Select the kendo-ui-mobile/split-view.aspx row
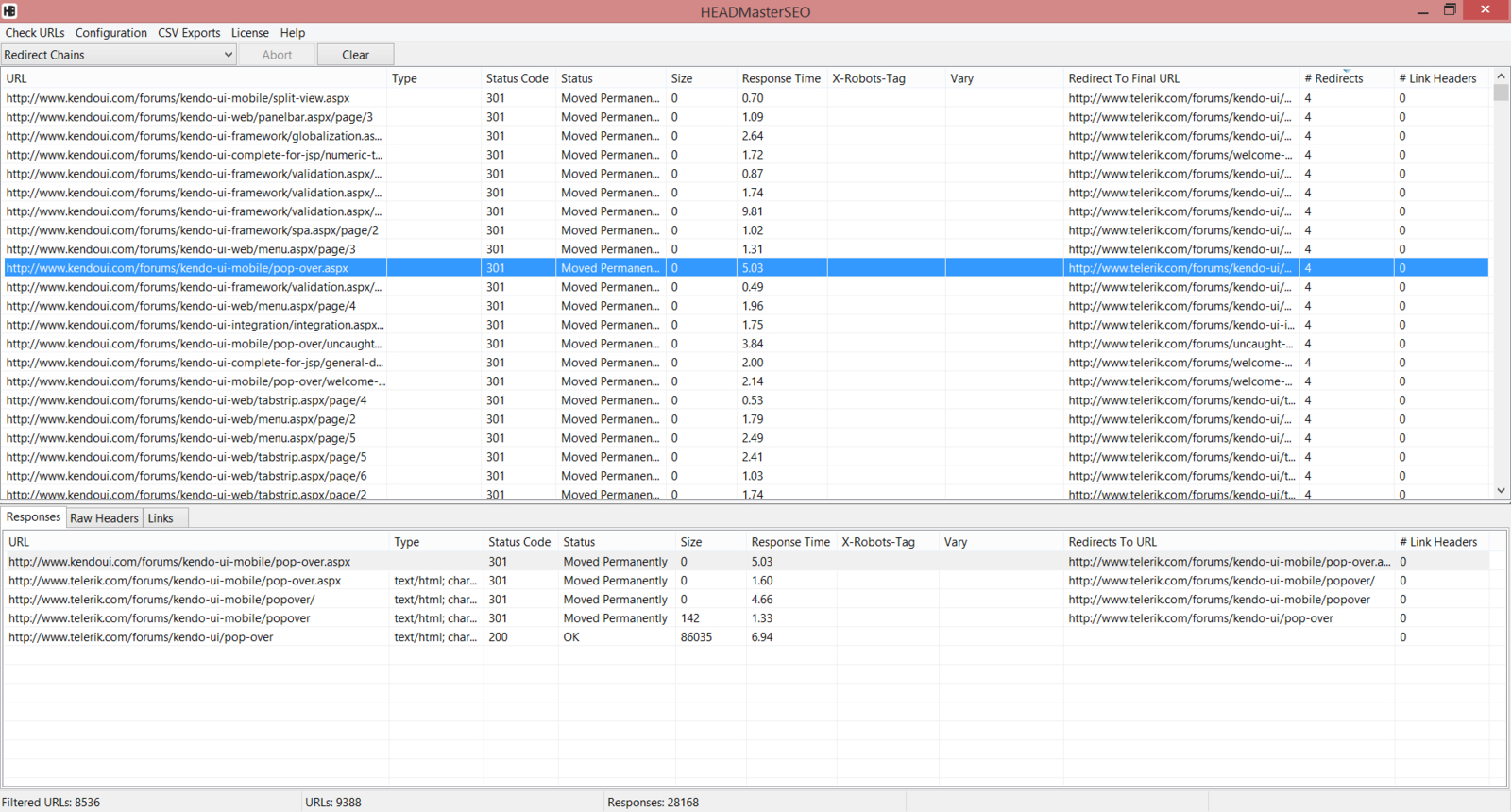Viewport: 1511px width, 812px height. pyautogui.click(x=746, y=98)
